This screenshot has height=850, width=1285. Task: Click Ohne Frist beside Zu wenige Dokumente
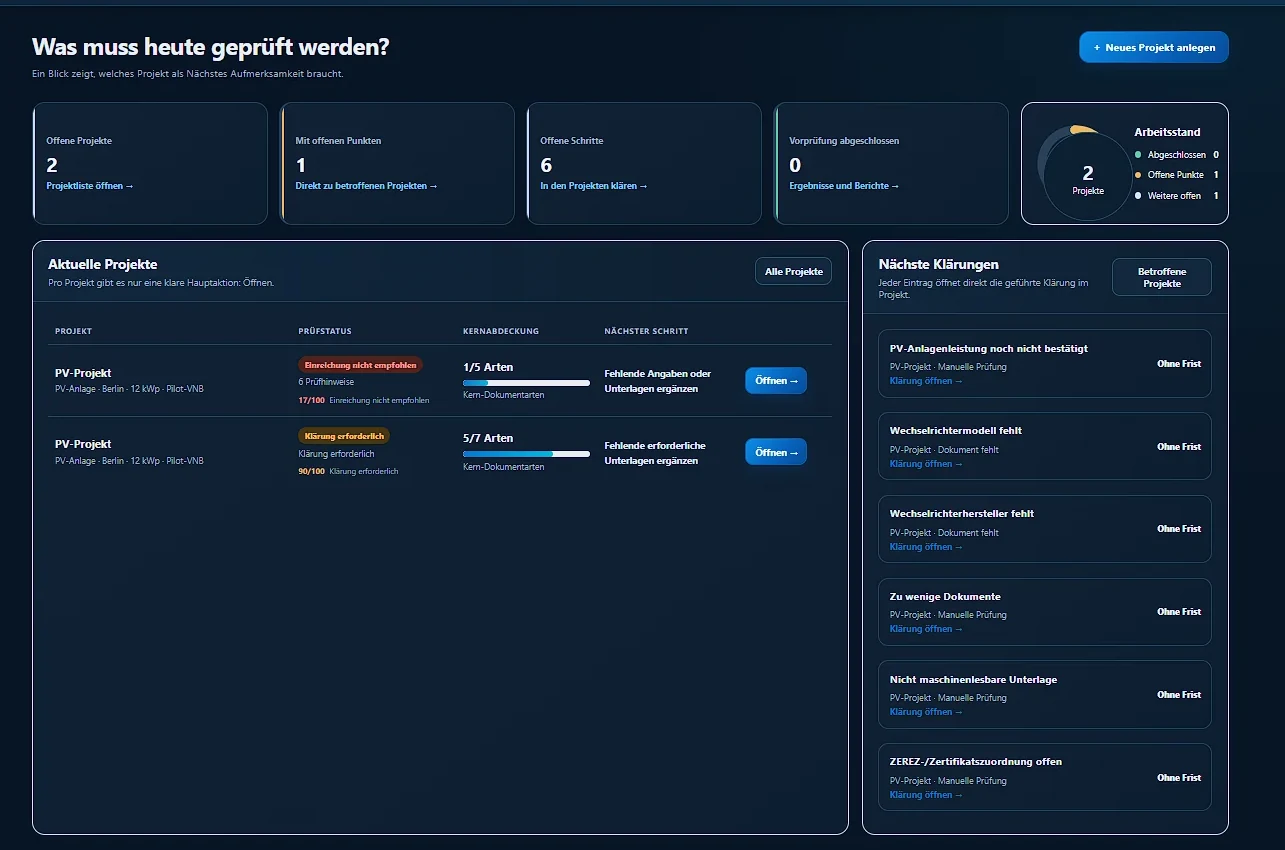point(1179,612)
